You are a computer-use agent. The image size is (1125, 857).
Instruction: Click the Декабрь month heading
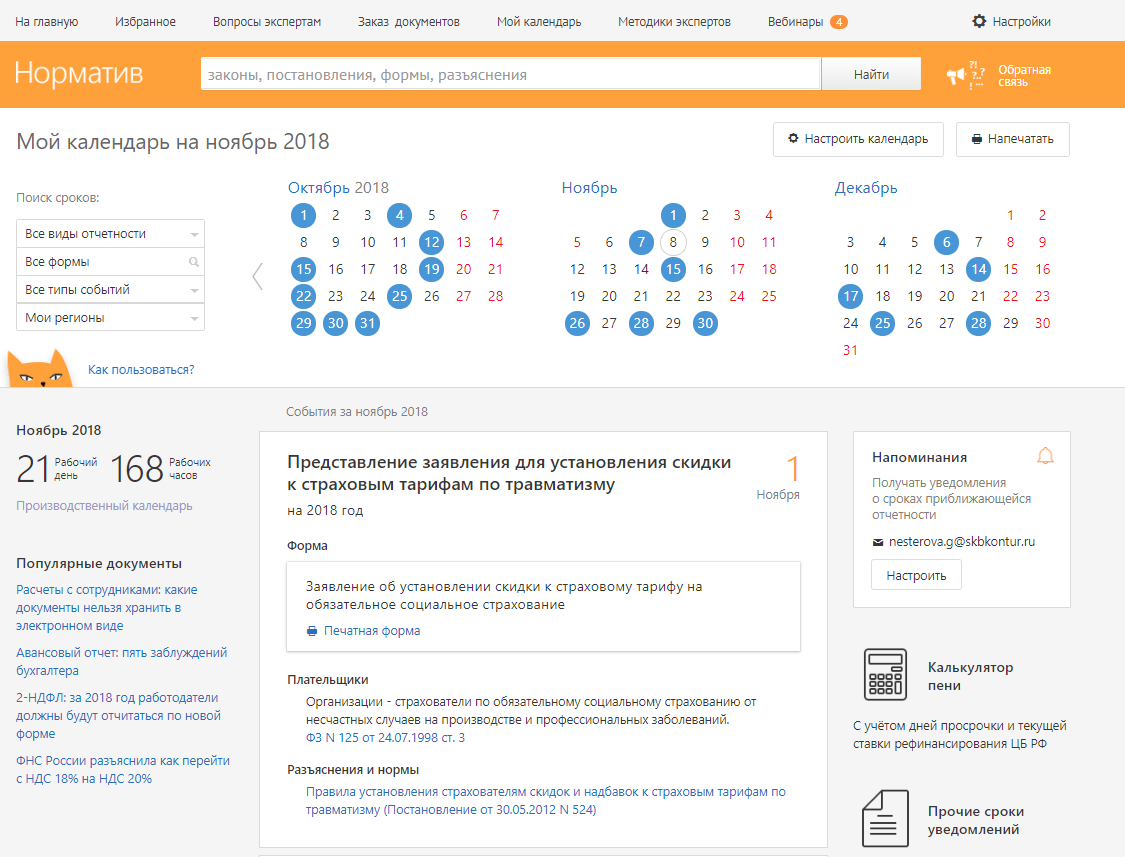[x=865, y=188]
